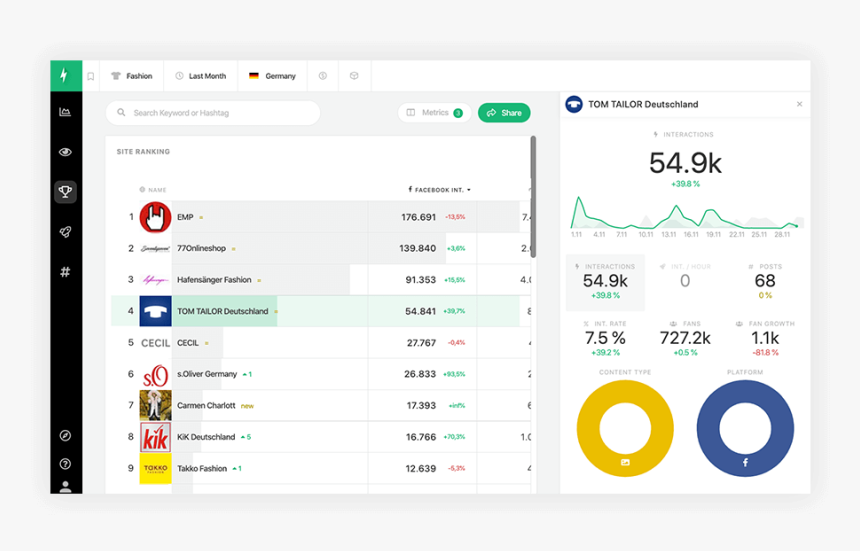The image size is (860, 551).
Task: Click the Name column header
Action: [x=152, y=190]
